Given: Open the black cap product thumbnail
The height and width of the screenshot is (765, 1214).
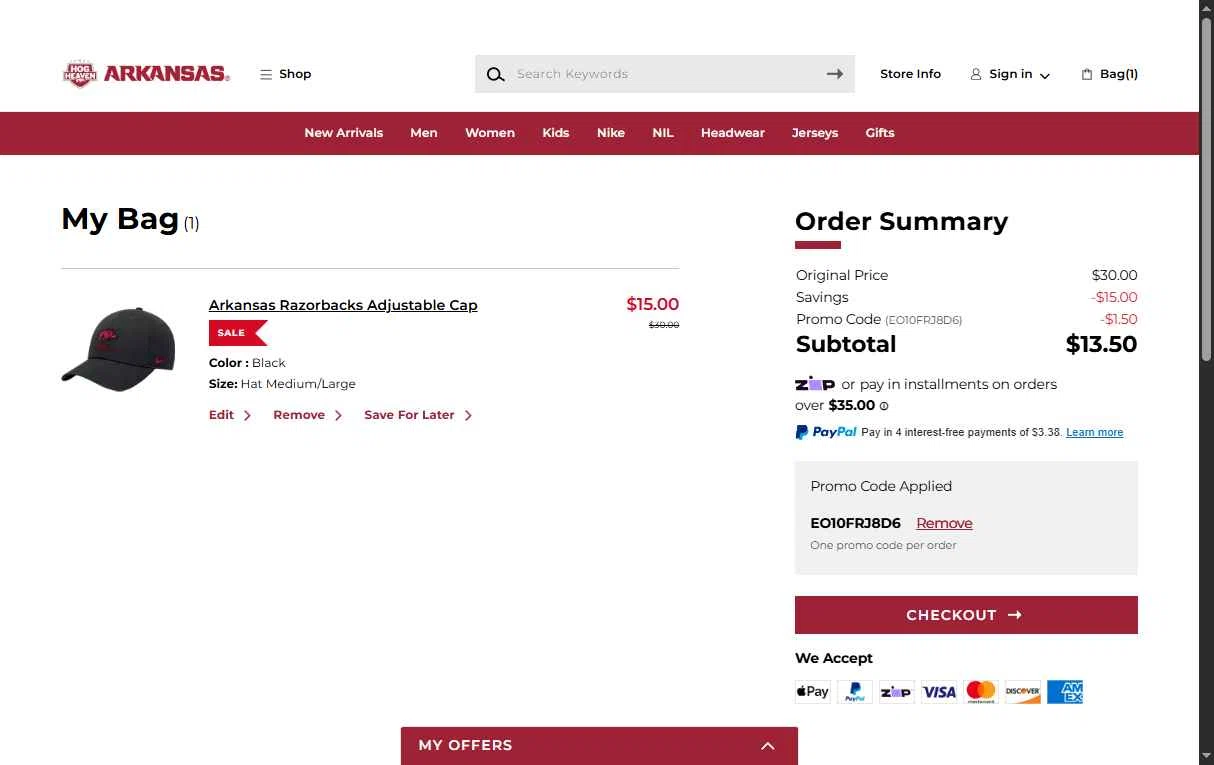Looking at the screenshot, I should coord(118,349).
